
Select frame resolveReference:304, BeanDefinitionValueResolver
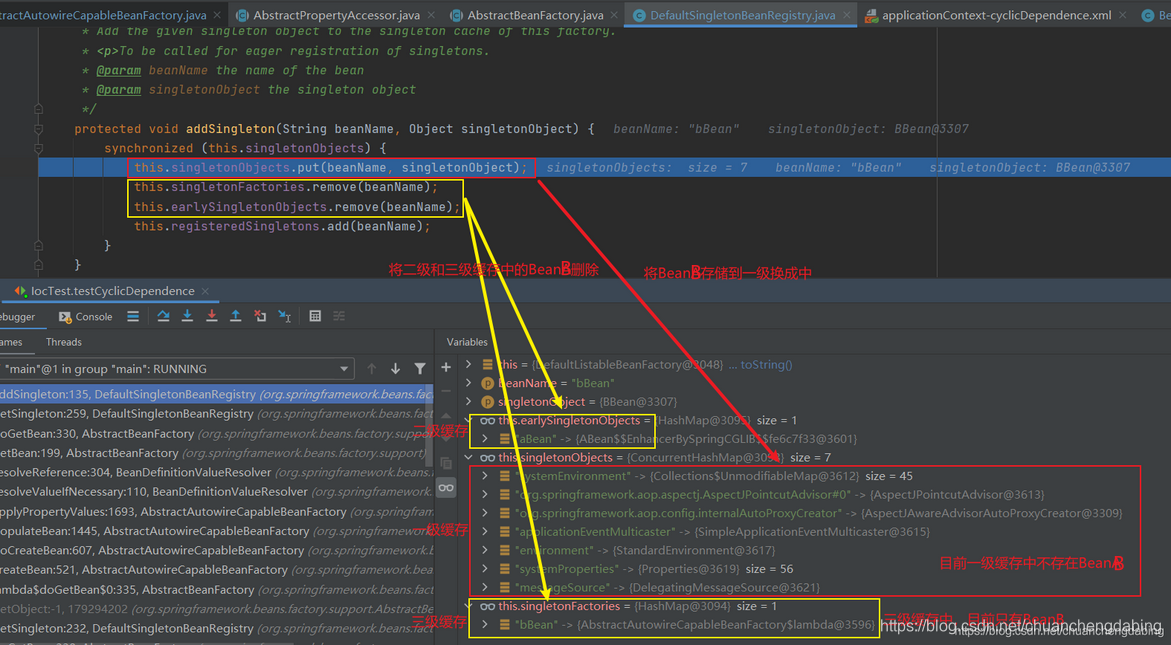tap(217, 473)
